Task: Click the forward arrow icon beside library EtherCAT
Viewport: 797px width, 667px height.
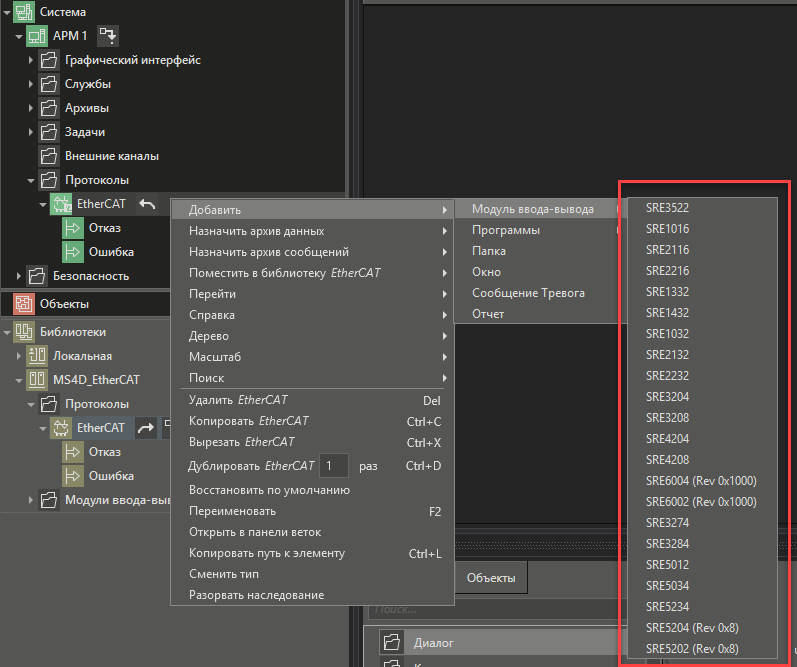Action: pyautogui.click(x=146, y=428)
